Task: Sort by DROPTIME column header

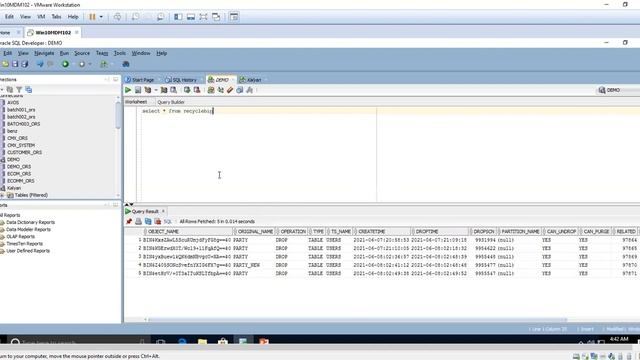Action: coord(441,231)
